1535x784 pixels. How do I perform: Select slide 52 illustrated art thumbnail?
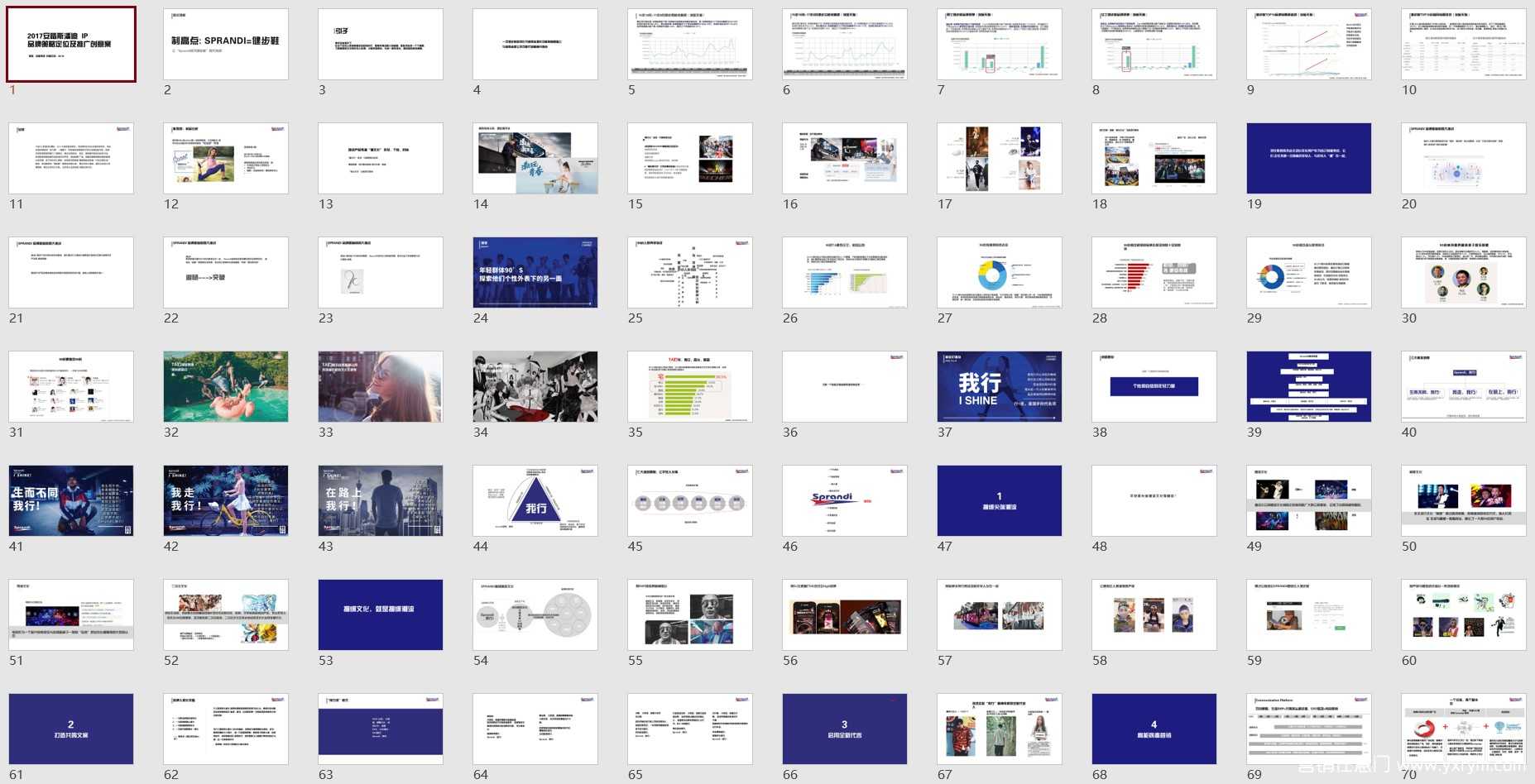226,614
